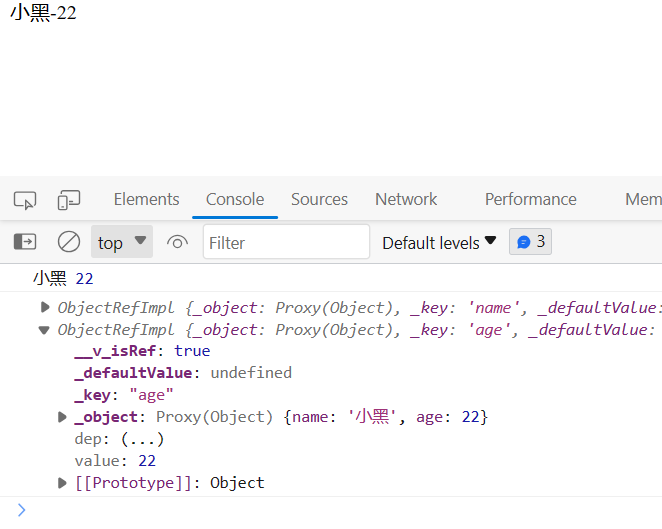
Task: Toggle the device toolbar icon
Action: coord(69,200)
